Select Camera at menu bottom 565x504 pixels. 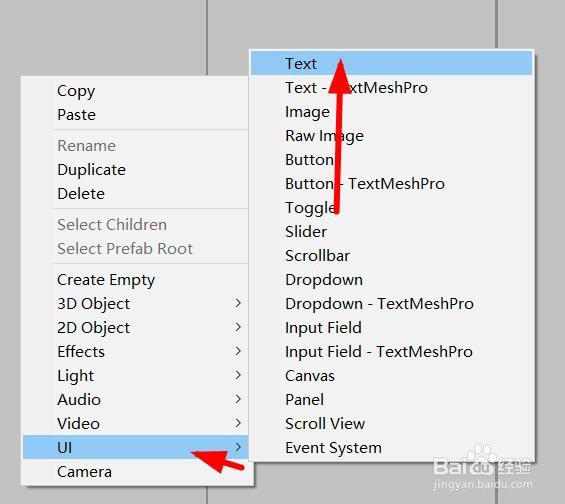coord(135,472)
